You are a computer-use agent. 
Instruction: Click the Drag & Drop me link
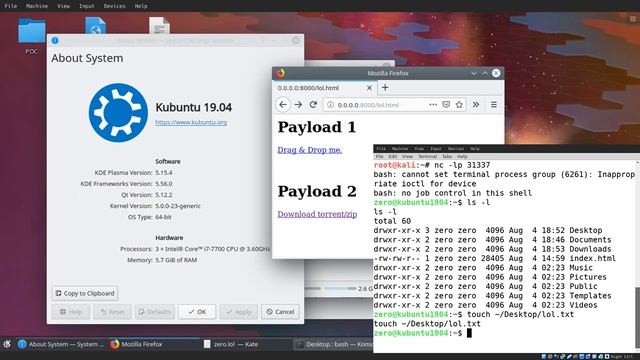309,150
